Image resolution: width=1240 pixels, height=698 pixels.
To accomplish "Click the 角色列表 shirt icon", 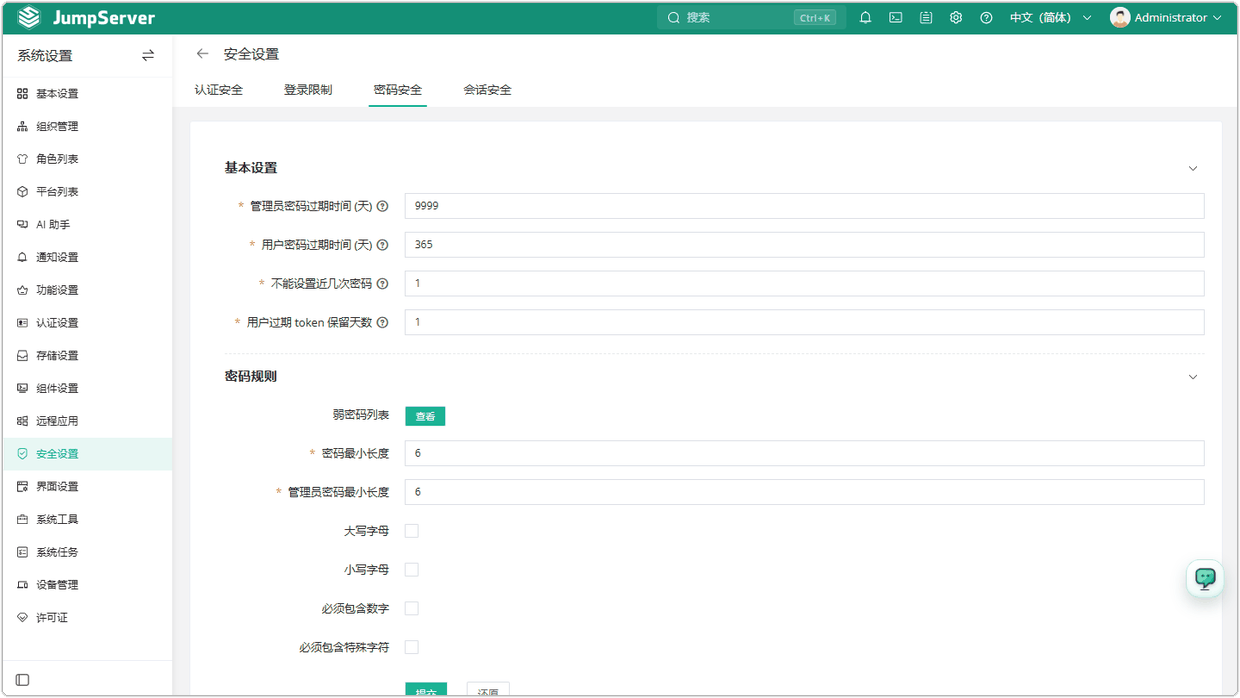I will tap(22, 159).
